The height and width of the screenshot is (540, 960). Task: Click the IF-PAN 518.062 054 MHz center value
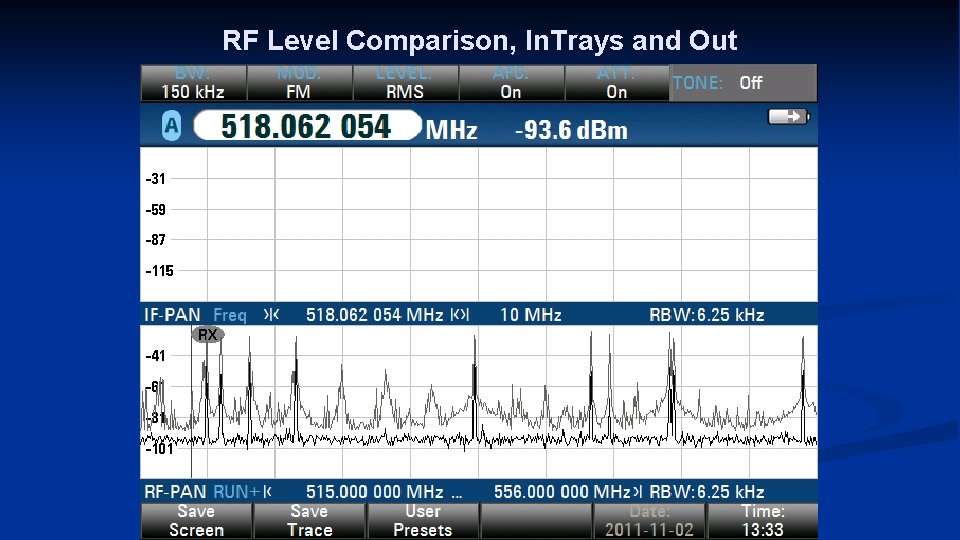[375, 315]
